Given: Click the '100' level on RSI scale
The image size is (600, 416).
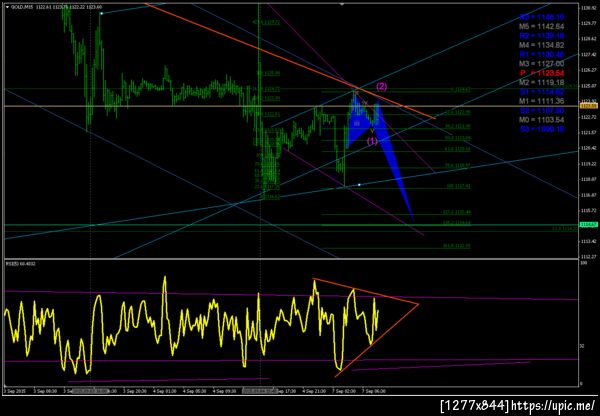Looking at the screenshot, I should [583, 264].
